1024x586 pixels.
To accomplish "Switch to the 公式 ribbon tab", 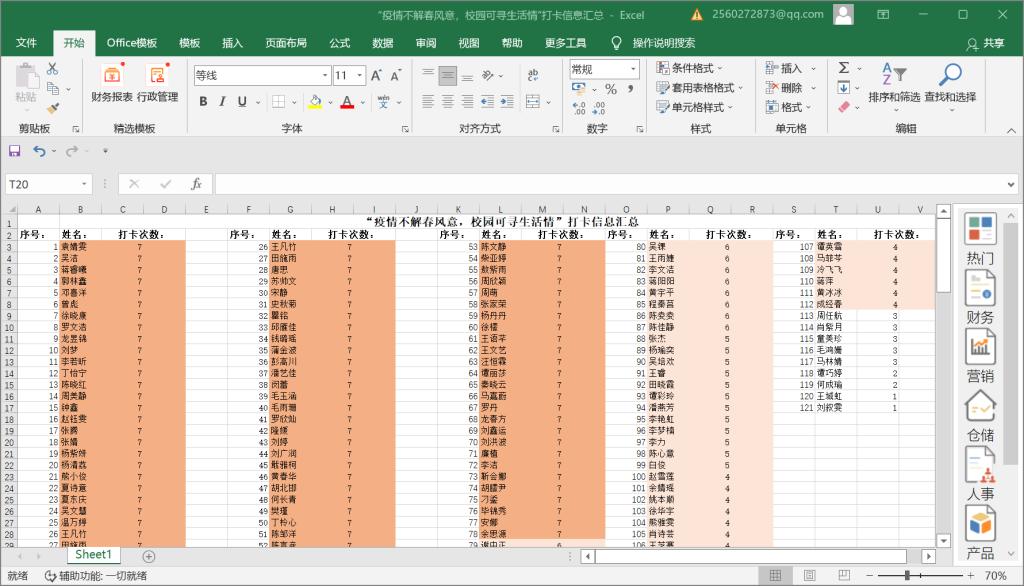I will pos(339,43).
